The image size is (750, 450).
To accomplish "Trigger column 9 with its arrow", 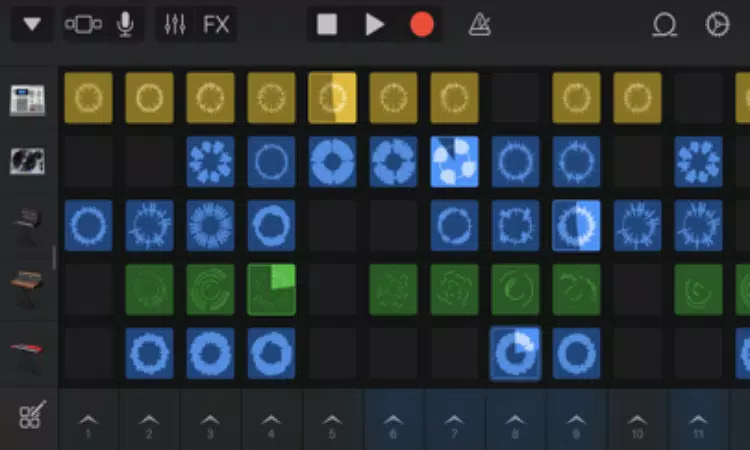I will tap(576, 420).
